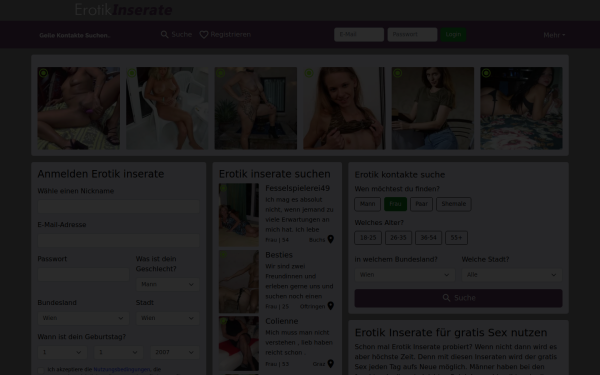The height and width of the screenshot is (375, 600).
Task: Focus the E-Mail login field
Action: point(359,34)
